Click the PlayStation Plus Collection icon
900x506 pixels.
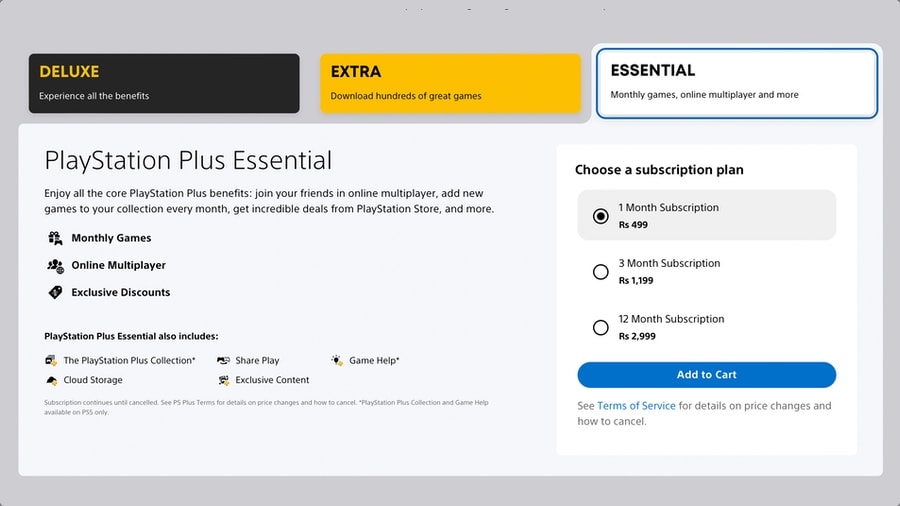click(51, 360)
